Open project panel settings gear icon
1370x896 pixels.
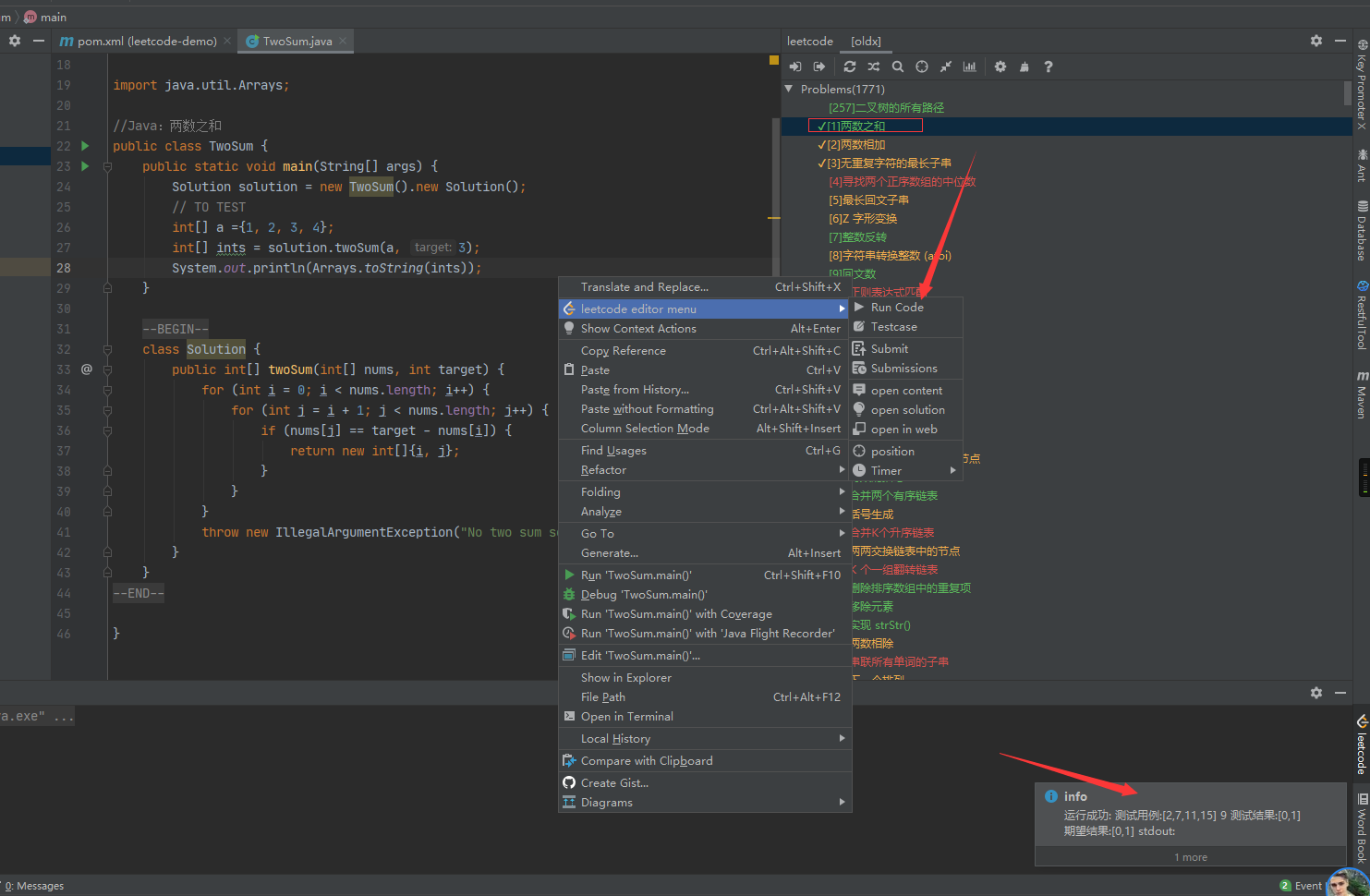[x=15, y=41]
